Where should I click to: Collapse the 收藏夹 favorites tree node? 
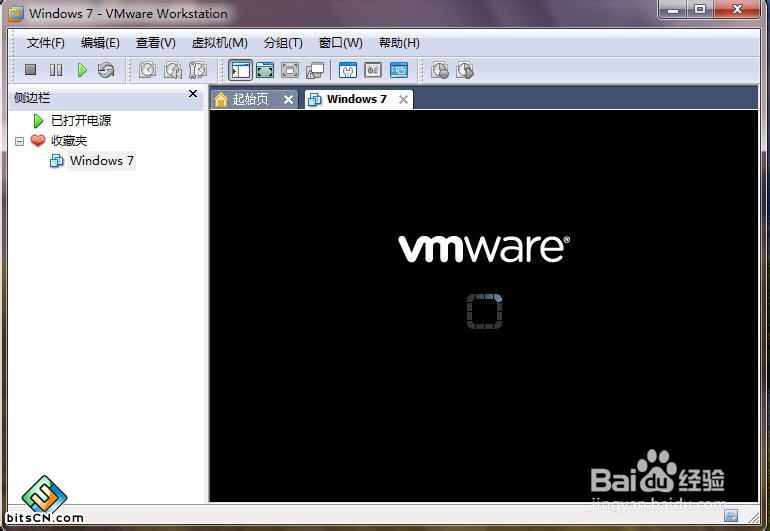pyautogui.click(x=19, y=141)
